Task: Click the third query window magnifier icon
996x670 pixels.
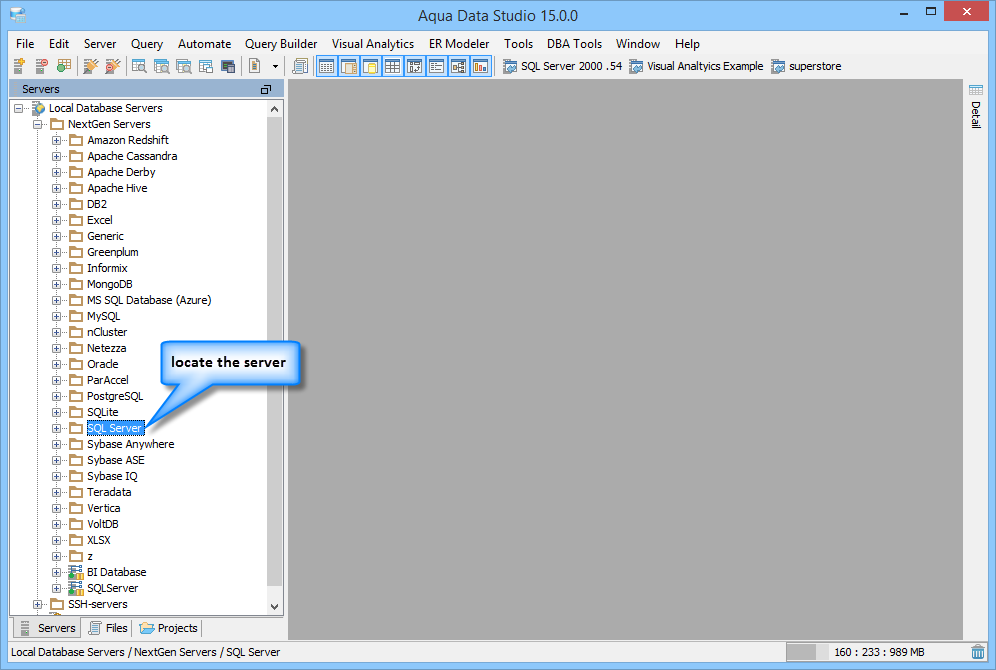Action: coord(184,66)
